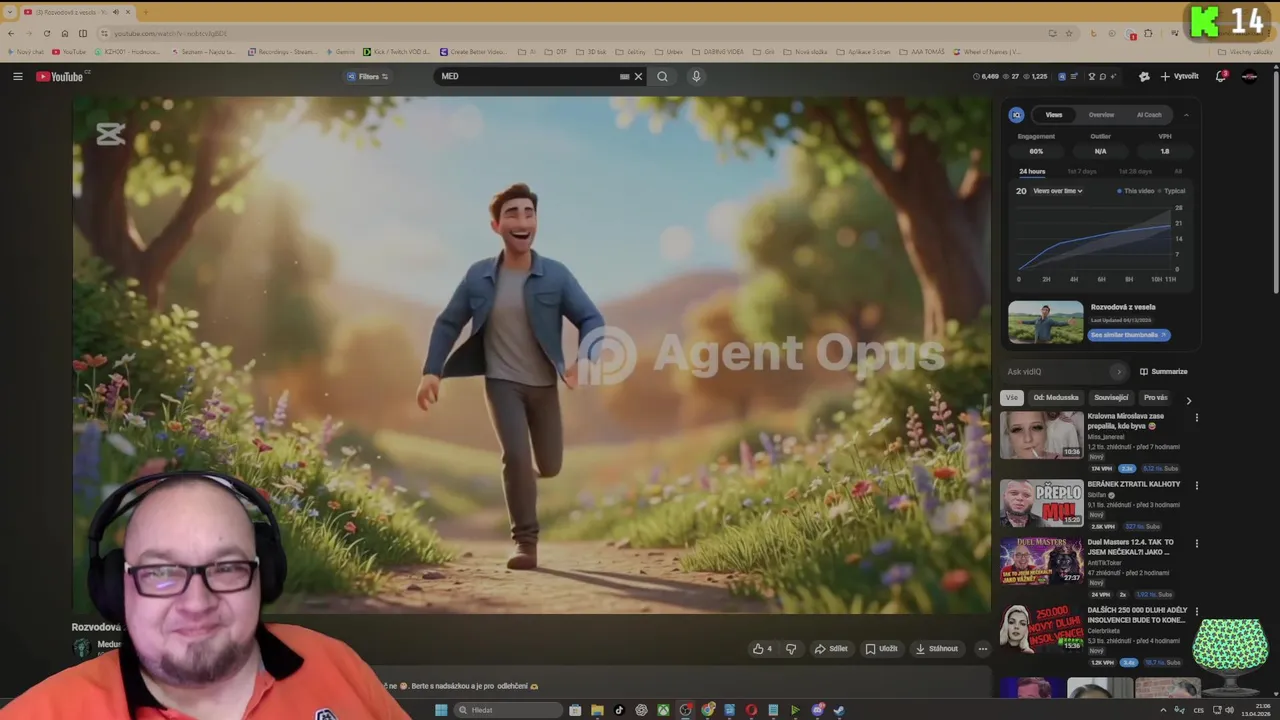
Task: Open DALŠÍCH 250 000 DLUHI ADÉLY video
Action: point(1041,629)
